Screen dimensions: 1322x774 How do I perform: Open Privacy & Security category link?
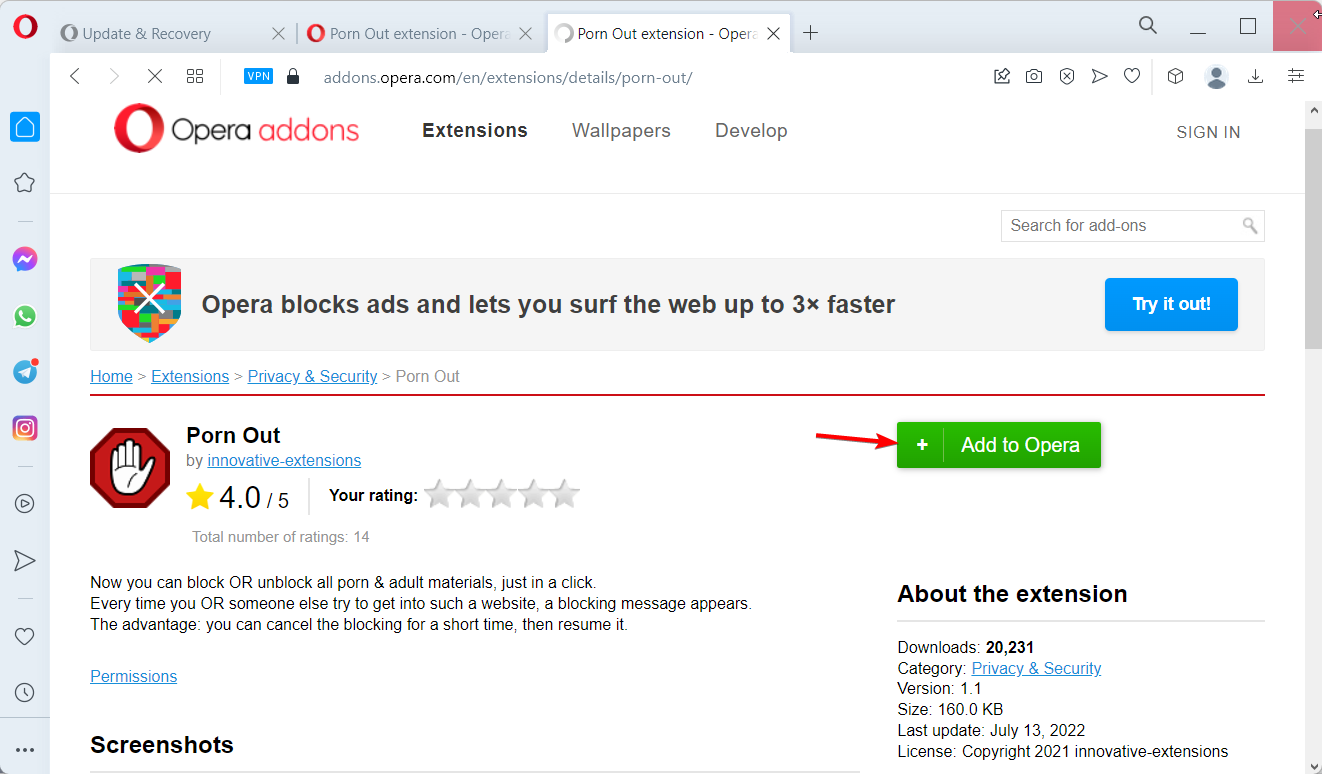point(1036,668)
